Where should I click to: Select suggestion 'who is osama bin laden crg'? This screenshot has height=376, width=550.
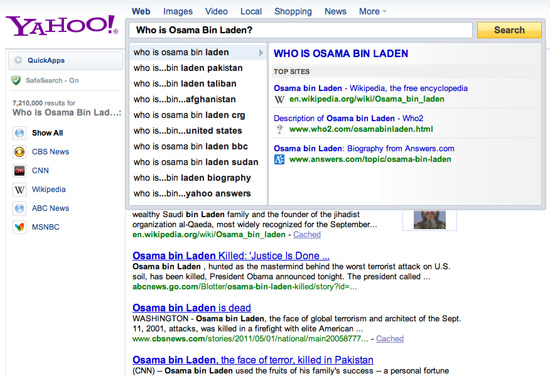point(198,115)
